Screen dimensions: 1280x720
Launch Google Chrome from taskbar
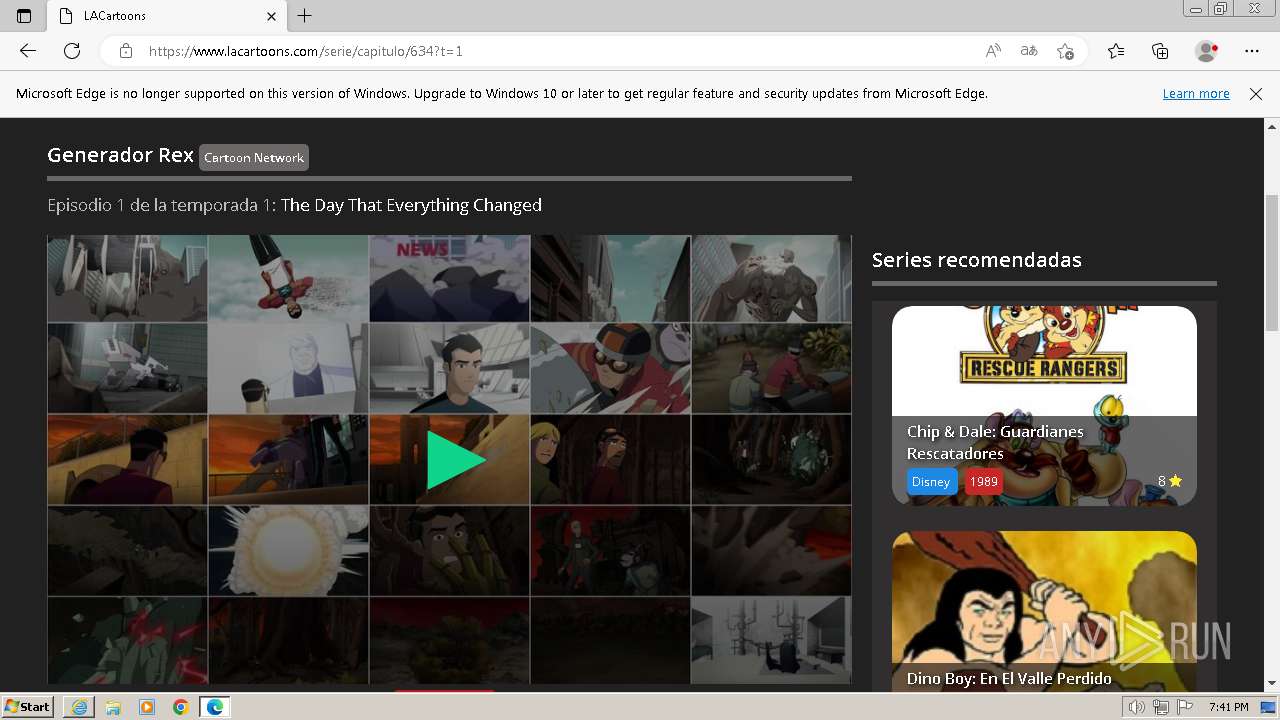pos(181,707)
